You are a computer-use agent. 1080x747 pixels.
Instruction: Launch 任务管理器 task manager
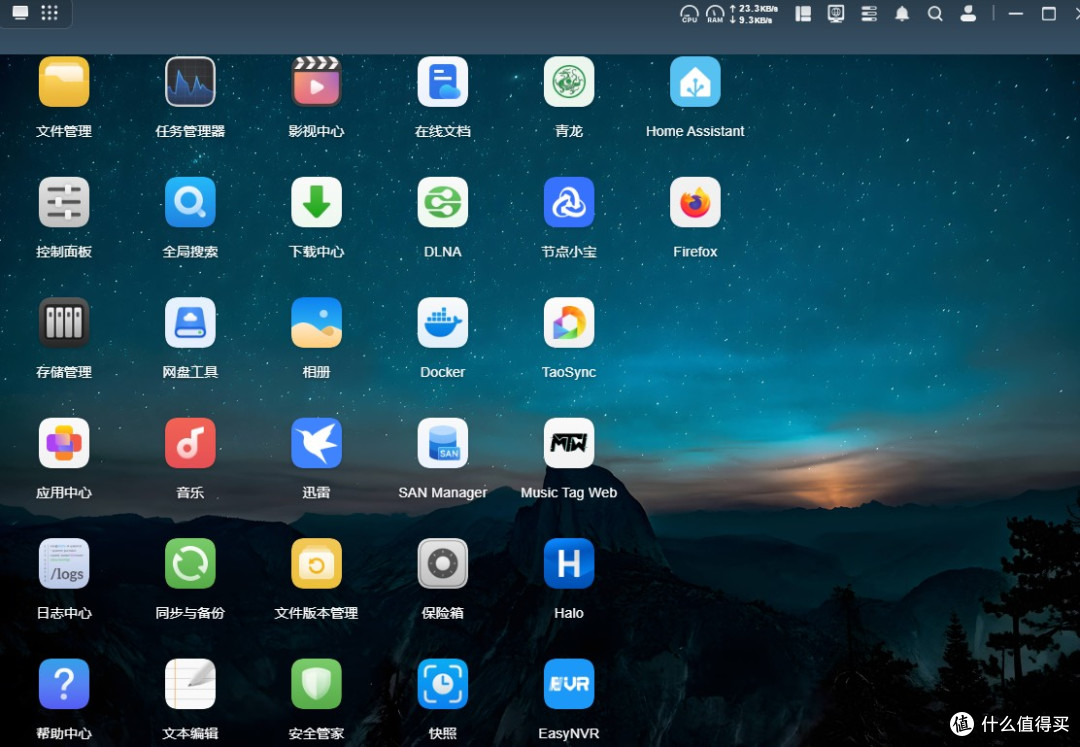[190, 82]
